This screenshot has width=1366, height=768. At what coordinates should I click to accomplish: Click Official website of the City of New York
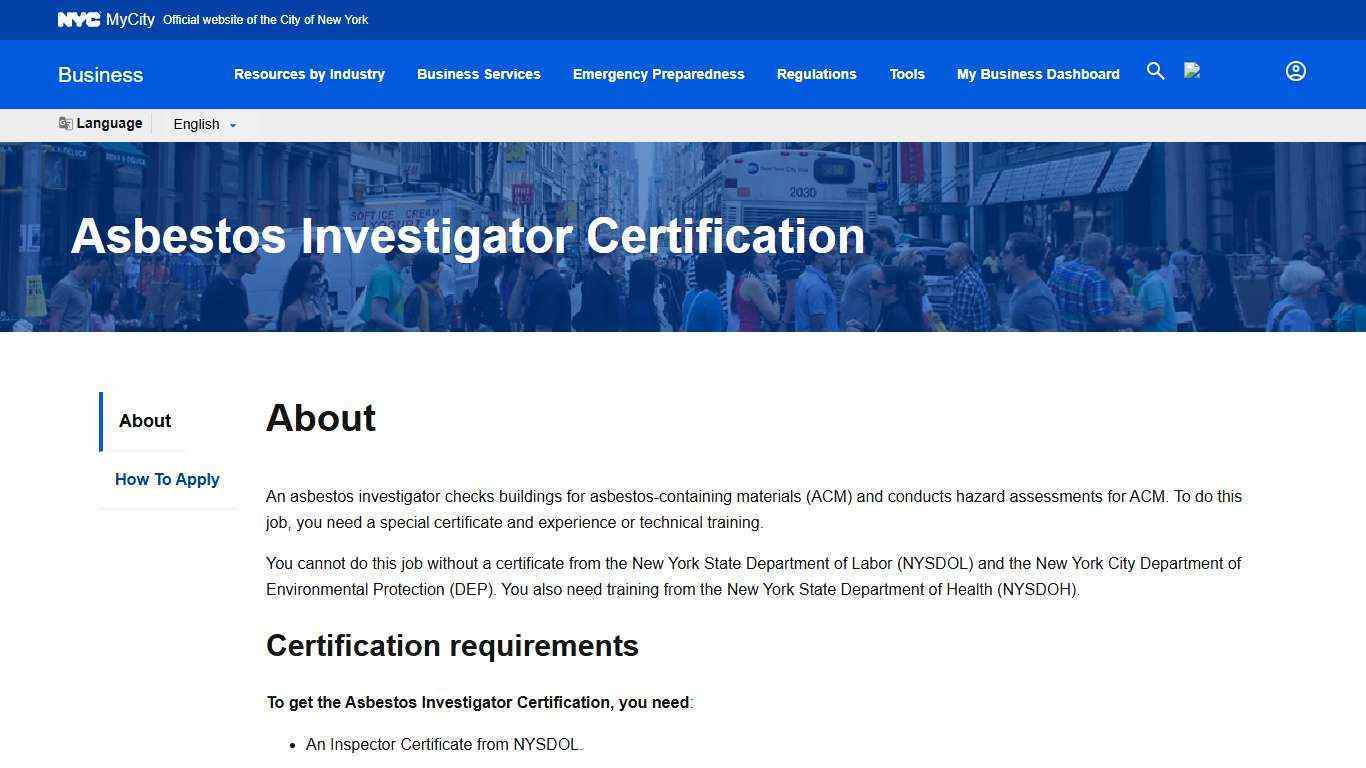[265, 19]
